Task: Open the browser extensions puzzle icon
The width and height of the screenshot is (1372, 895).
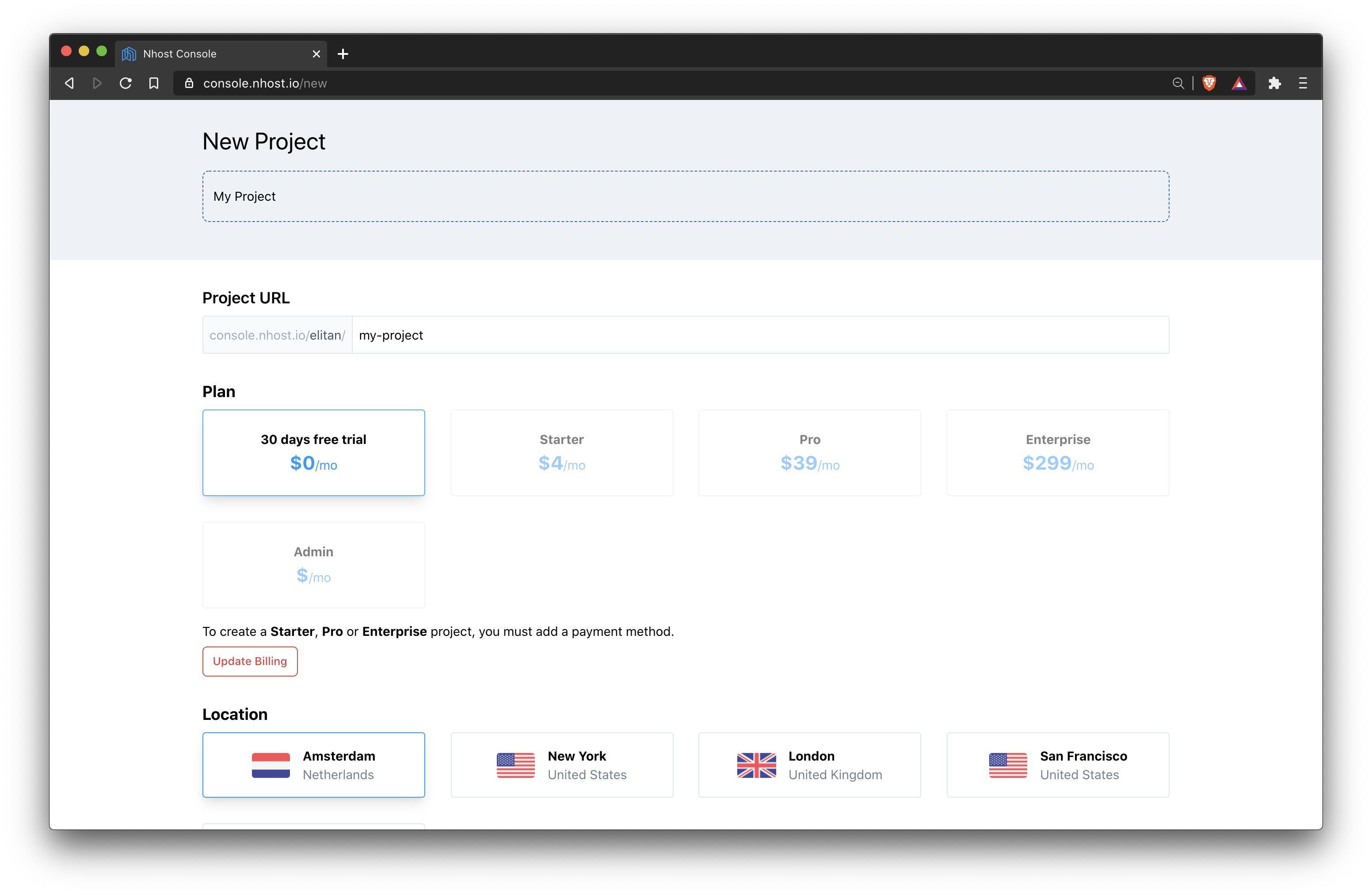Action: (x=1275, y=83)
